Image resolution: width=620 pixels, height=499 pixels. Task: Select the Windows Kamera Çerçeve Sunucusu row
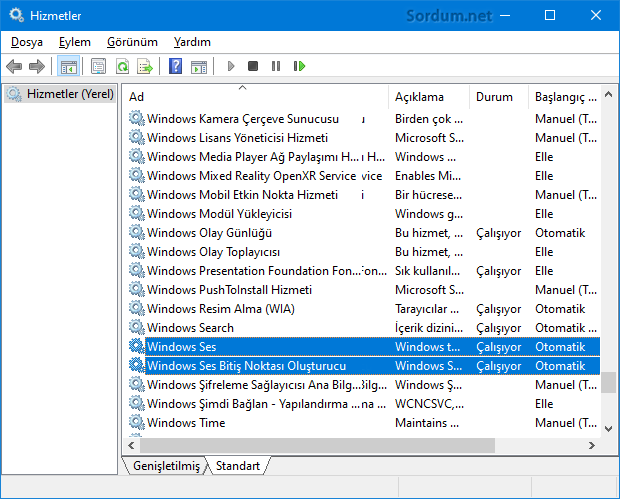pyautogui.click(x=363, y=119)
